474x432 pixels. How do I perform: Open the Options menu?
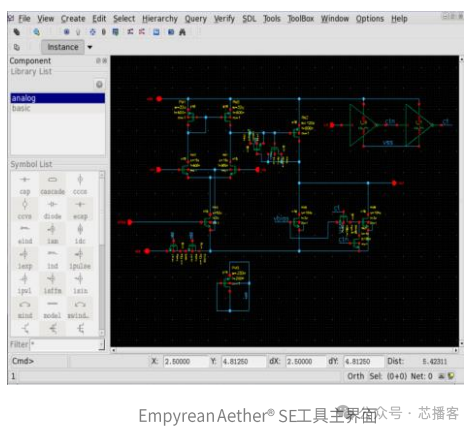370,19
